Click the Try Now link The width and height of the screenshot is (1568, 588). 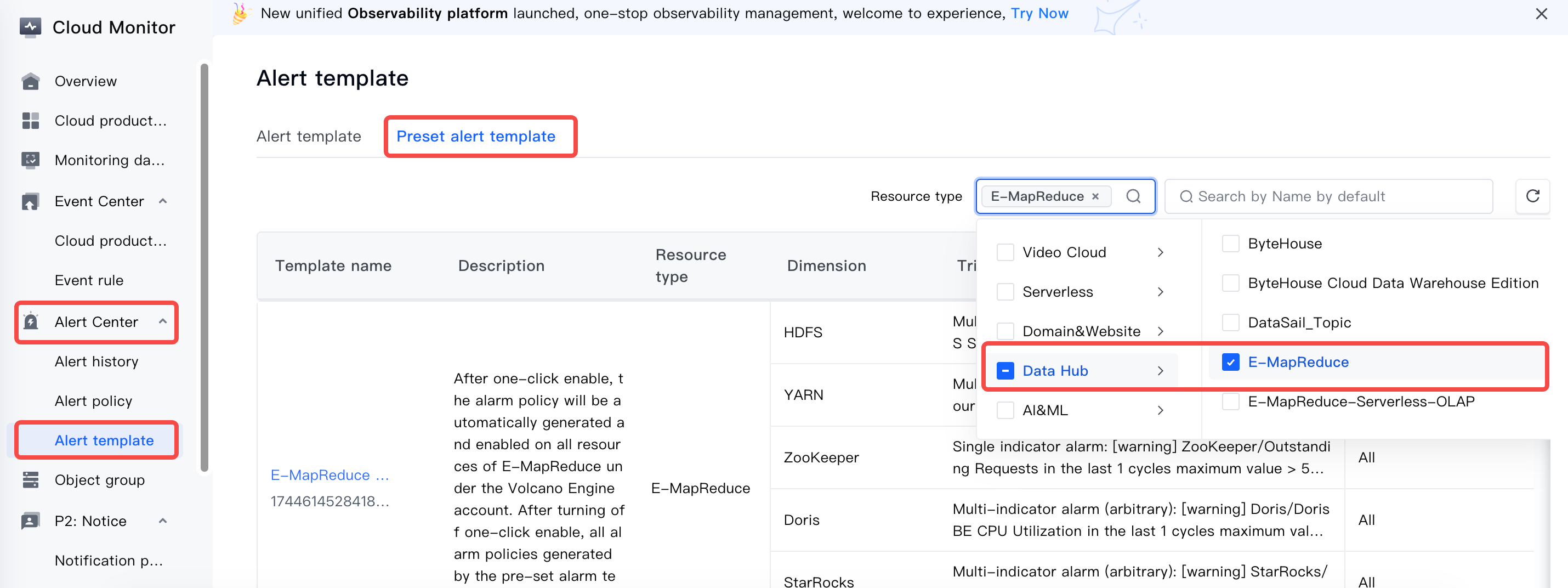[x=1039, y=13]
